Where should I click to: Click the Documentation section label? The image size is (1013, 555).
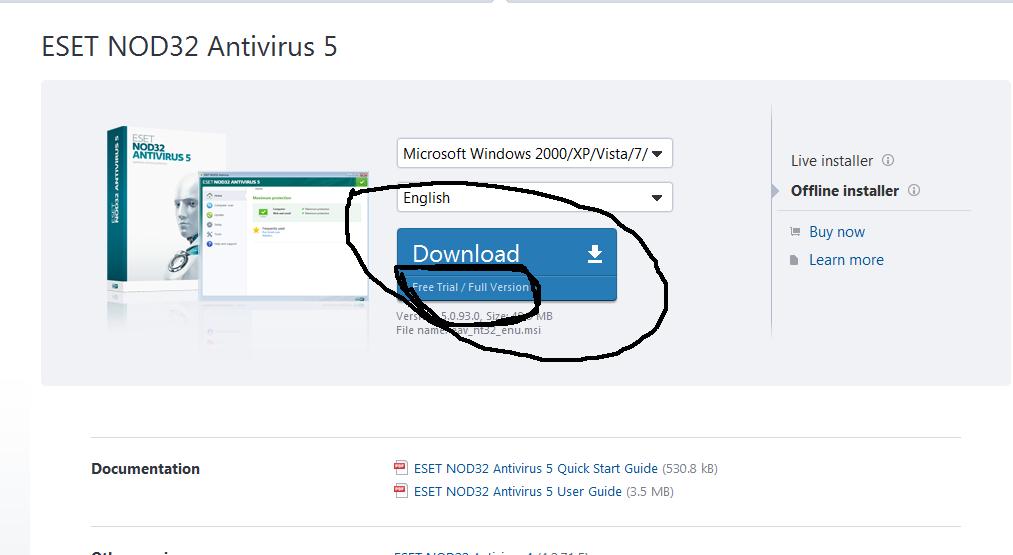click(x=145, y=468)
